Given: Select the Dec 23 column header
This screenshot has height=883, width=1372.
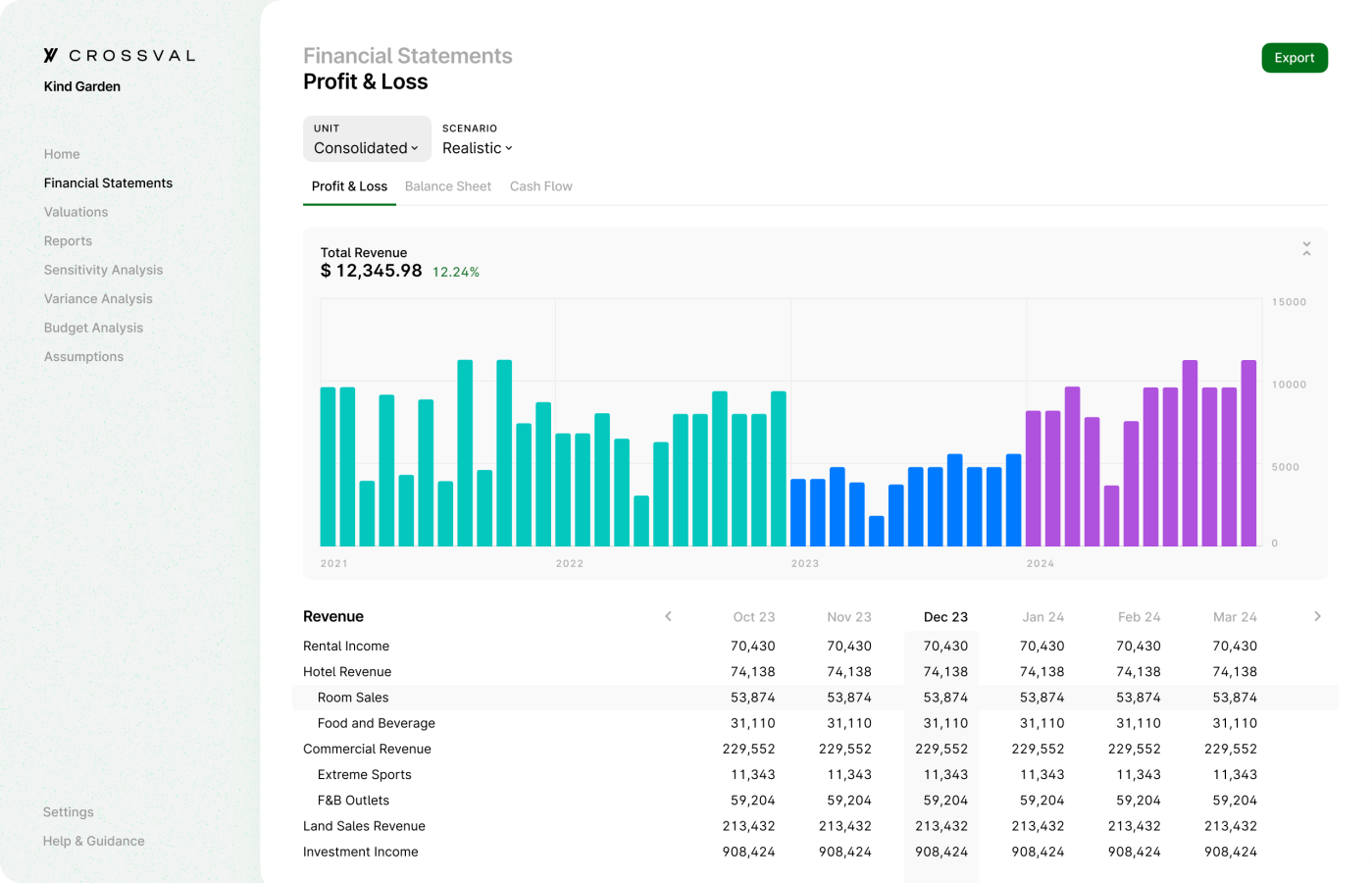Looking at the screenshot, I should click(x=944, y=616).
